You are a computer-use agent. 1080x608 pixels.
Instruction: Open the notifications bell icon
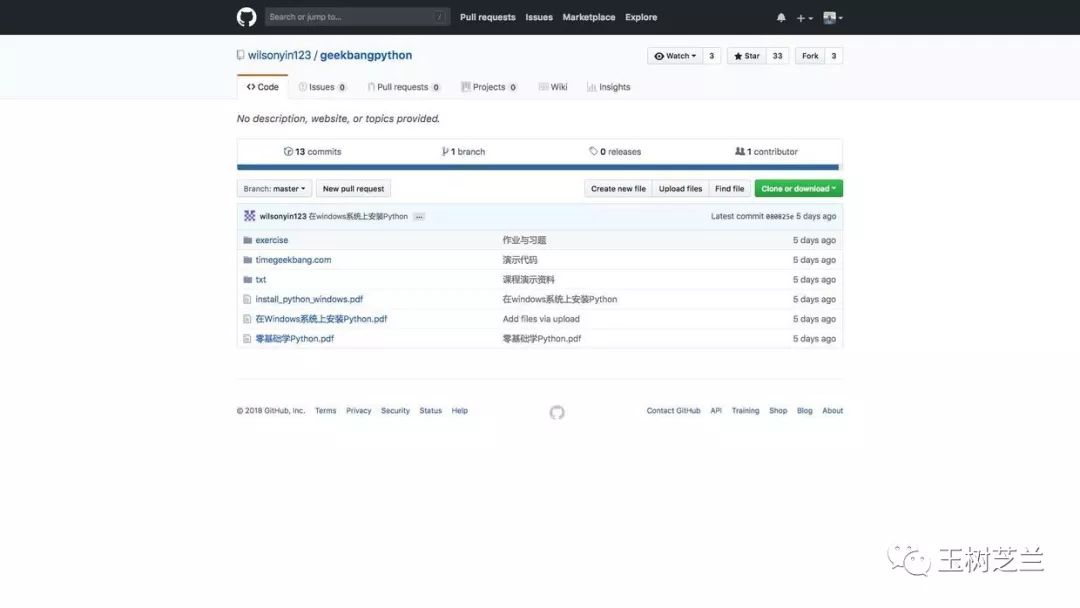point(781,18)
